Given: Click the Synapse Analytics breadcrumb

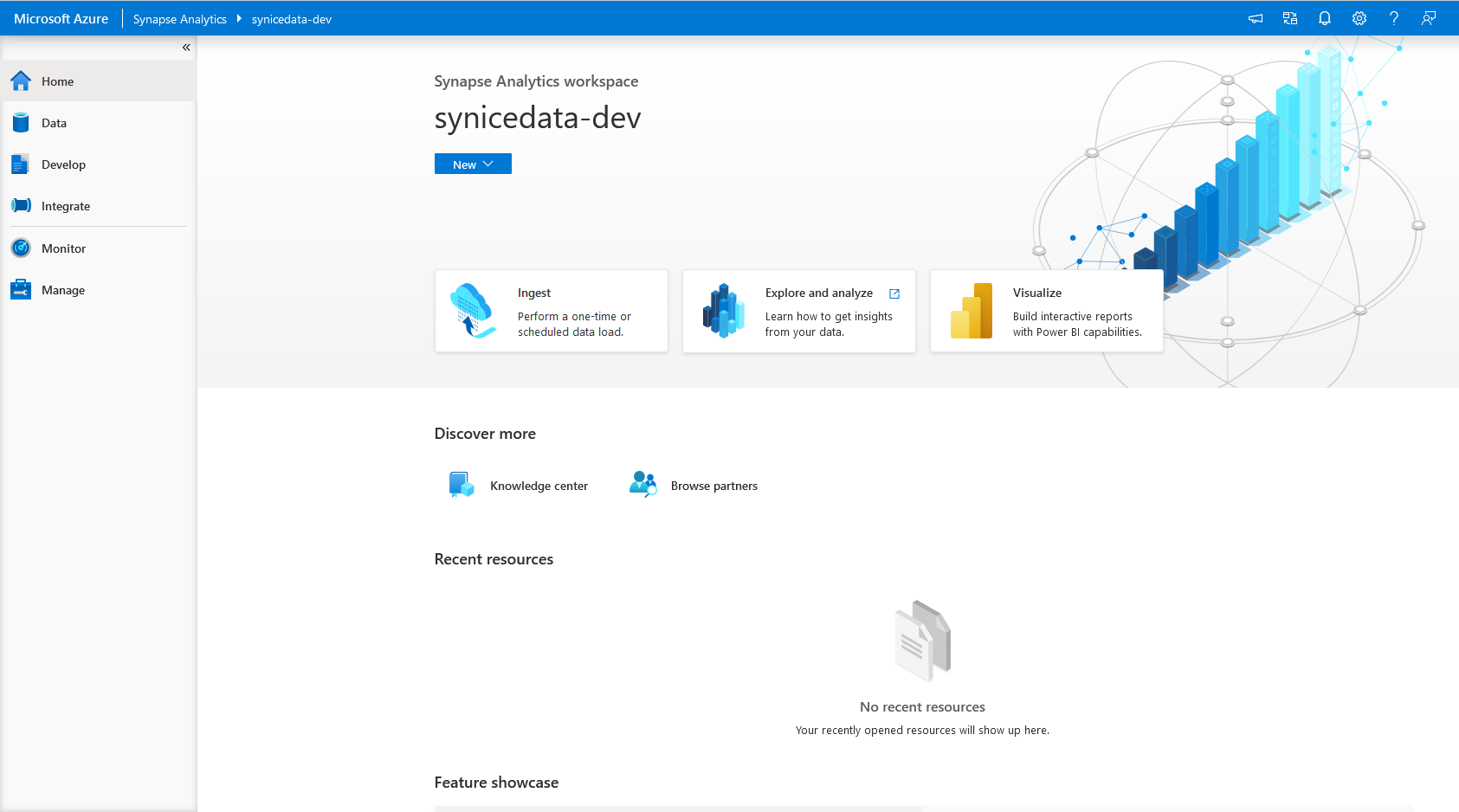Looking at the screenshot, I should pos(180,19).
